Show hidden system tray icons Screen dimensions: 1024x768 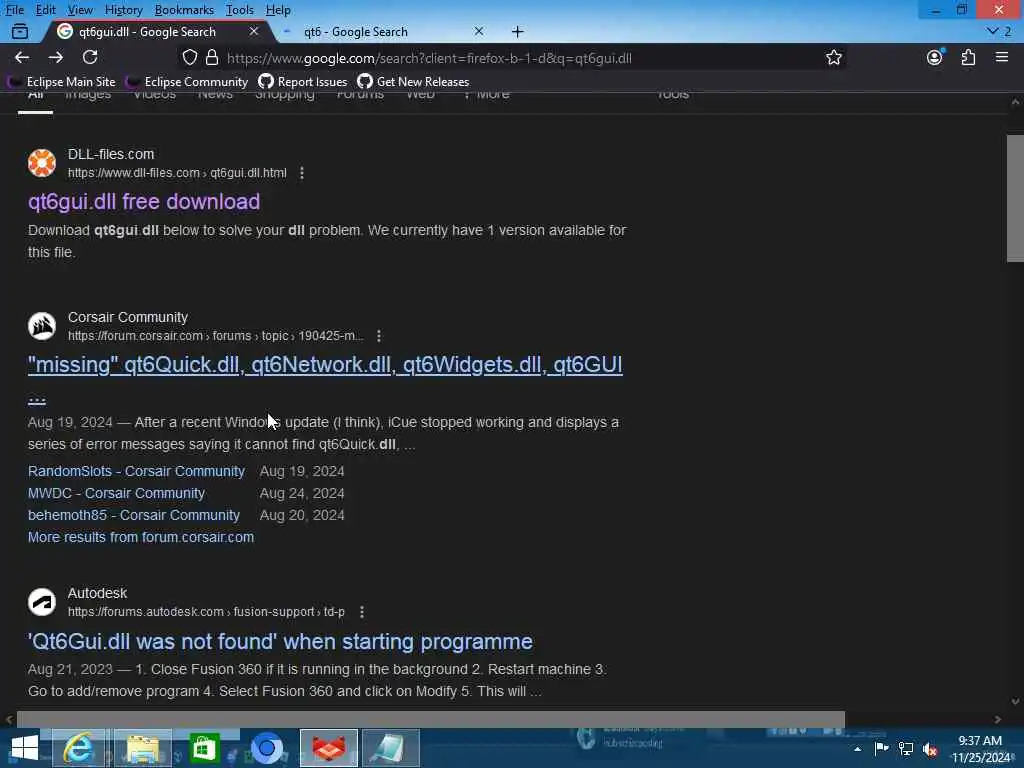point(857,749)
